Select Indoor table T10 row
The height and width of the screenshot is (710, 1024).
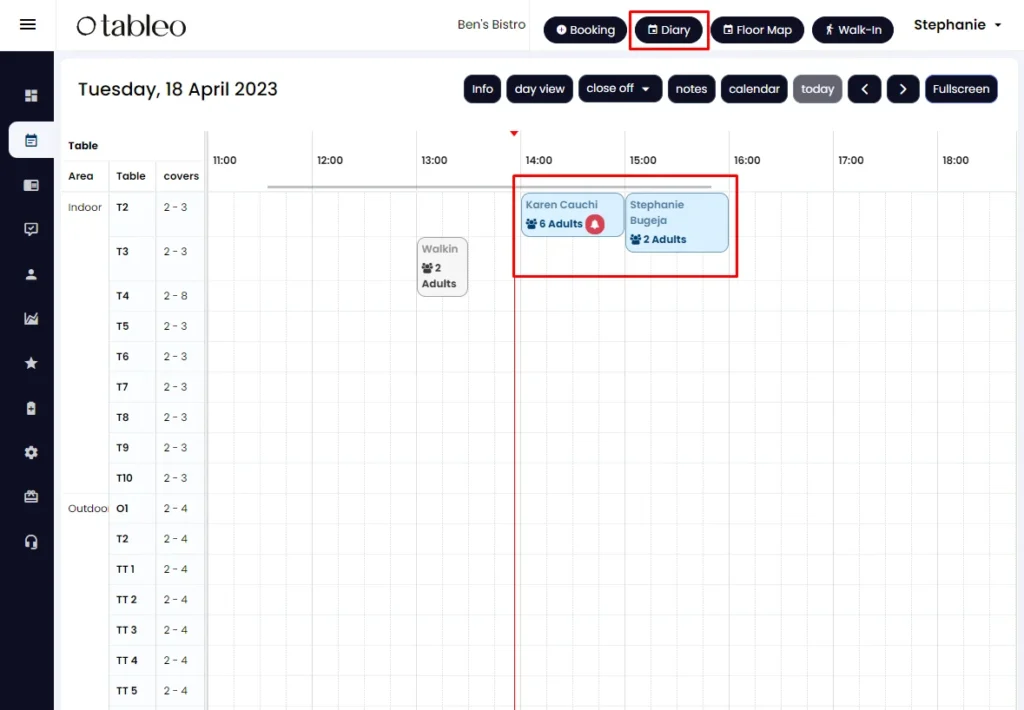pyautogui.click(x=124, y=478)
